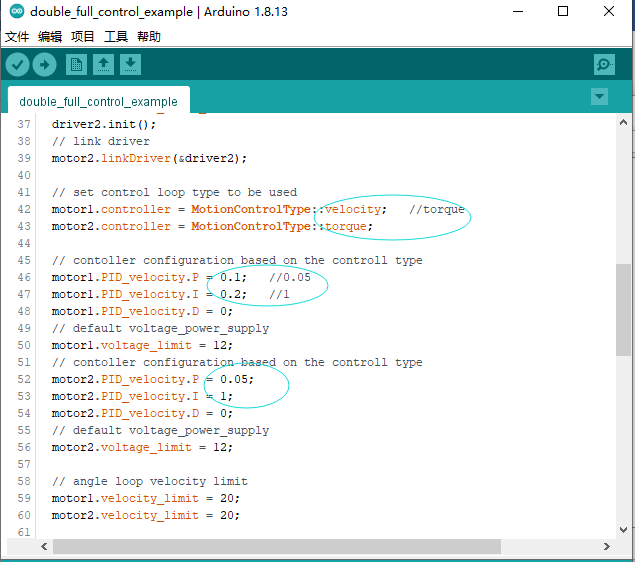The height and width of the screenshot is (562, 635).
Task: Click the motor1.voltage_limit = 12; line
Action: click(142, 345)
